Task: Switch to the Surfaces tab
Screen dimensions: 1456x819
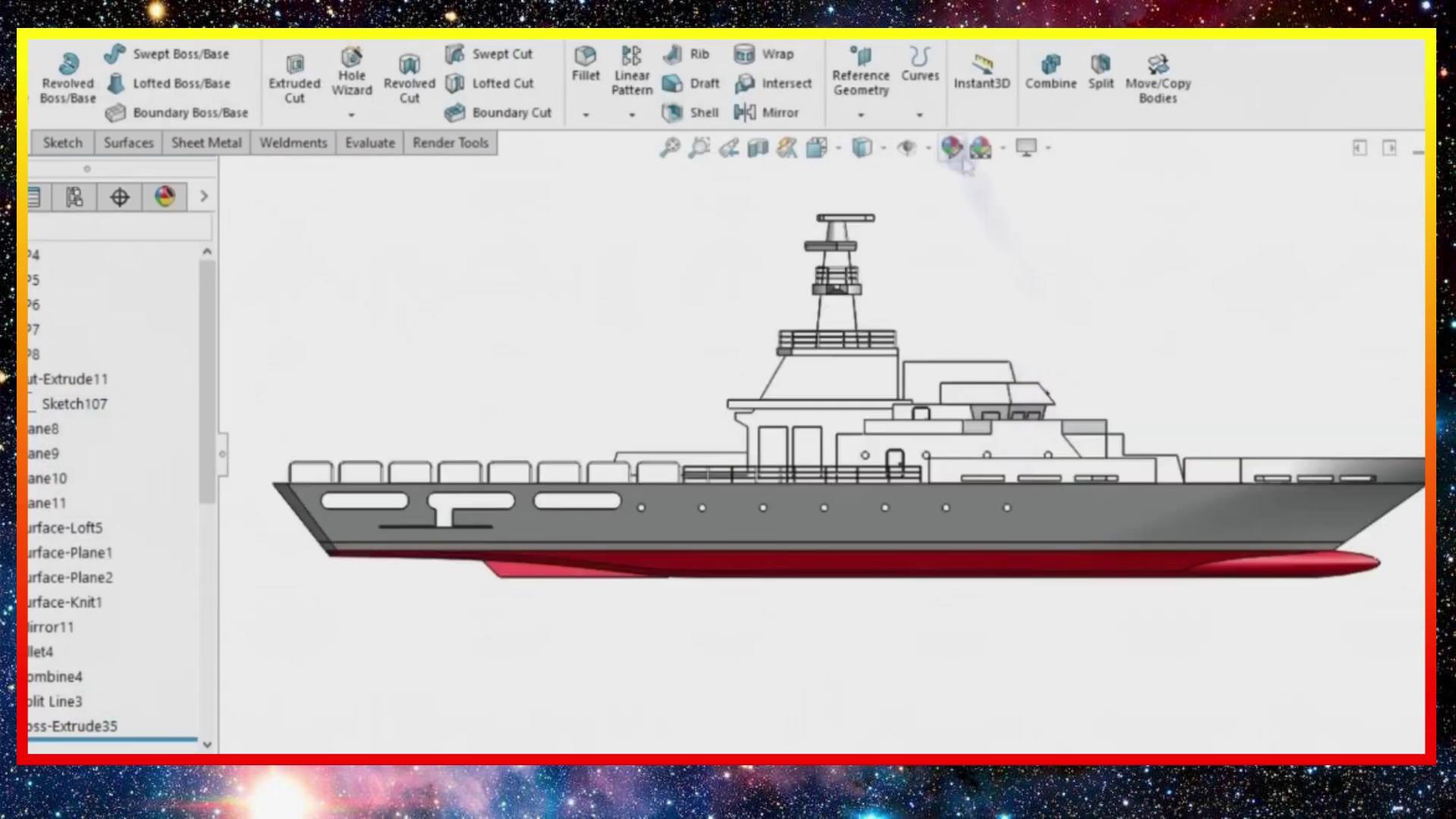Action: 128,143
